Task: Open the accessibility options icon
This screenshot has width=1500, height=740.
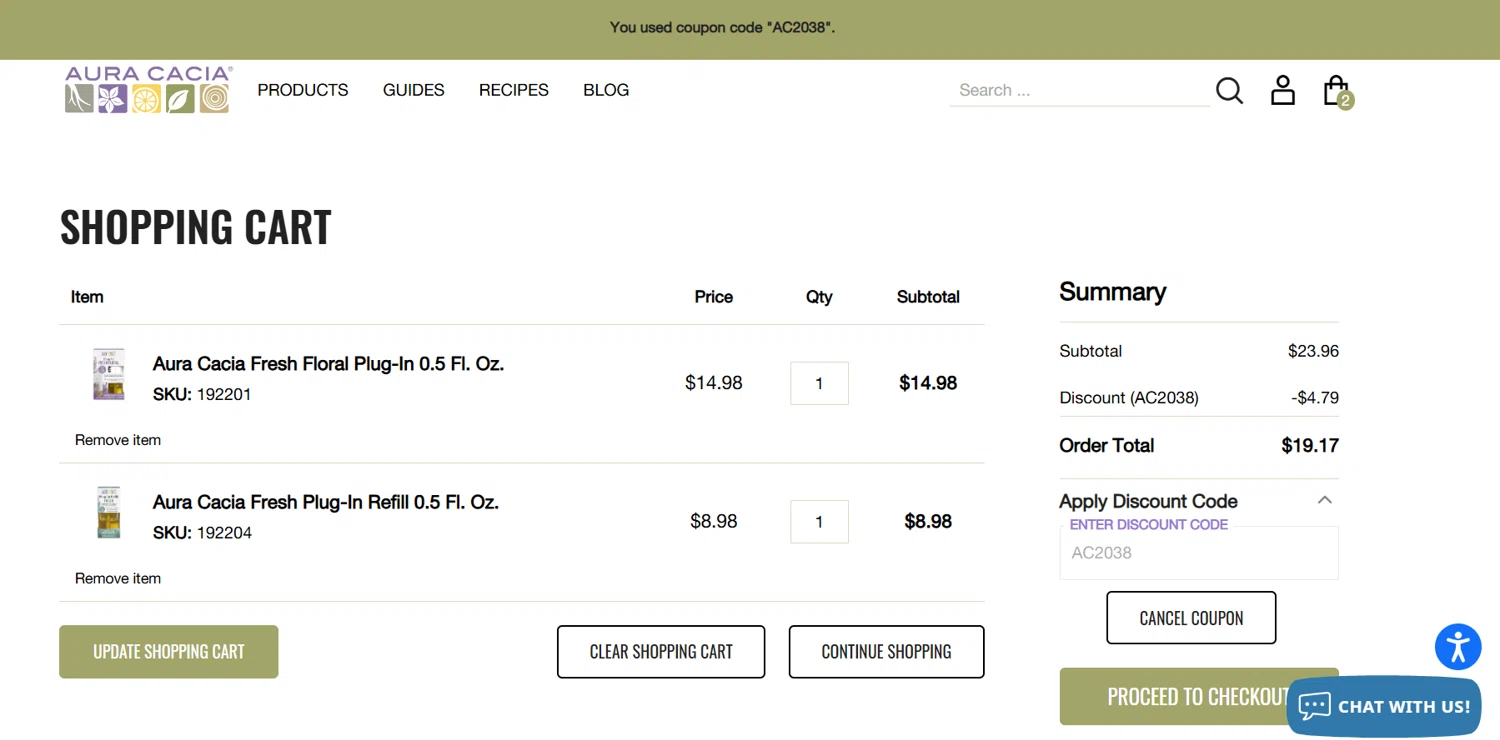Action: point(1458,646)
